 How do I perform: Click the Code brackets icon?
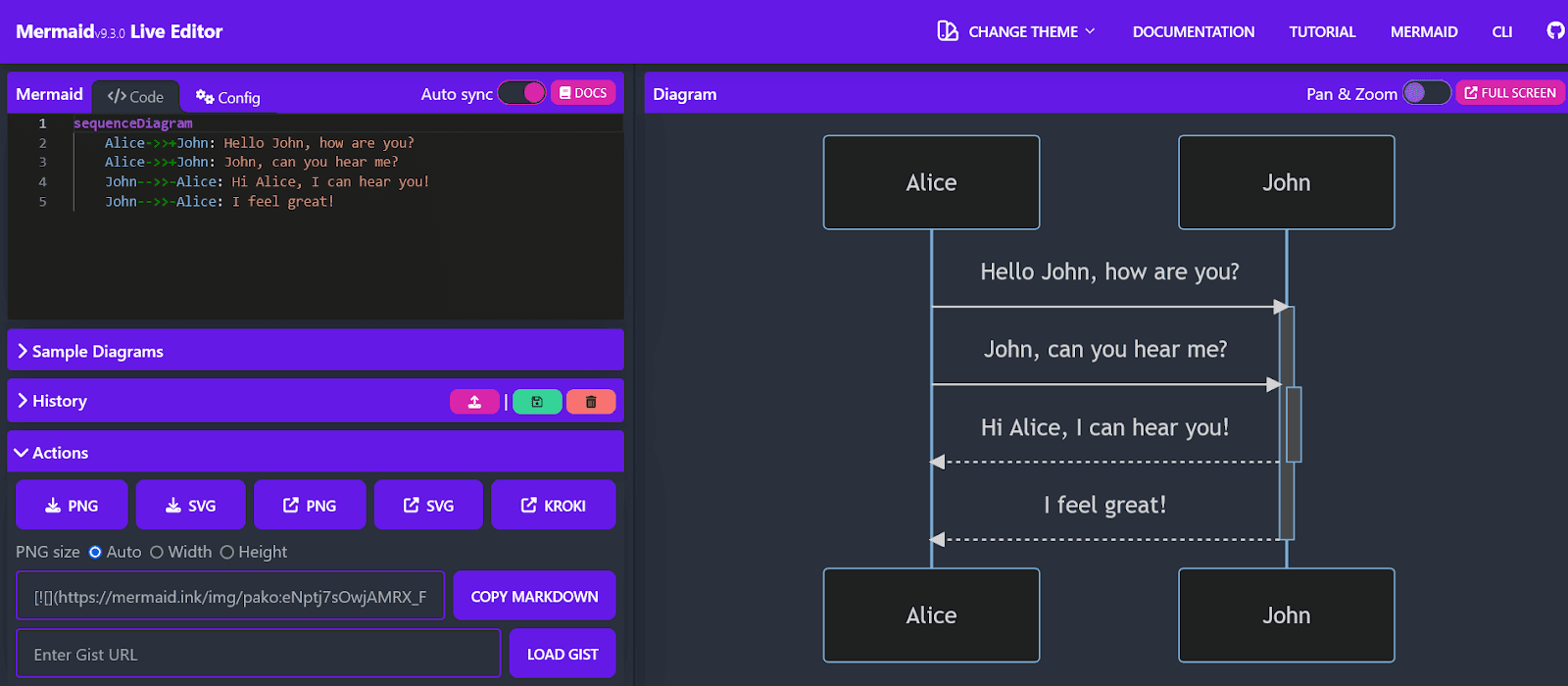(x=117, y=96)
